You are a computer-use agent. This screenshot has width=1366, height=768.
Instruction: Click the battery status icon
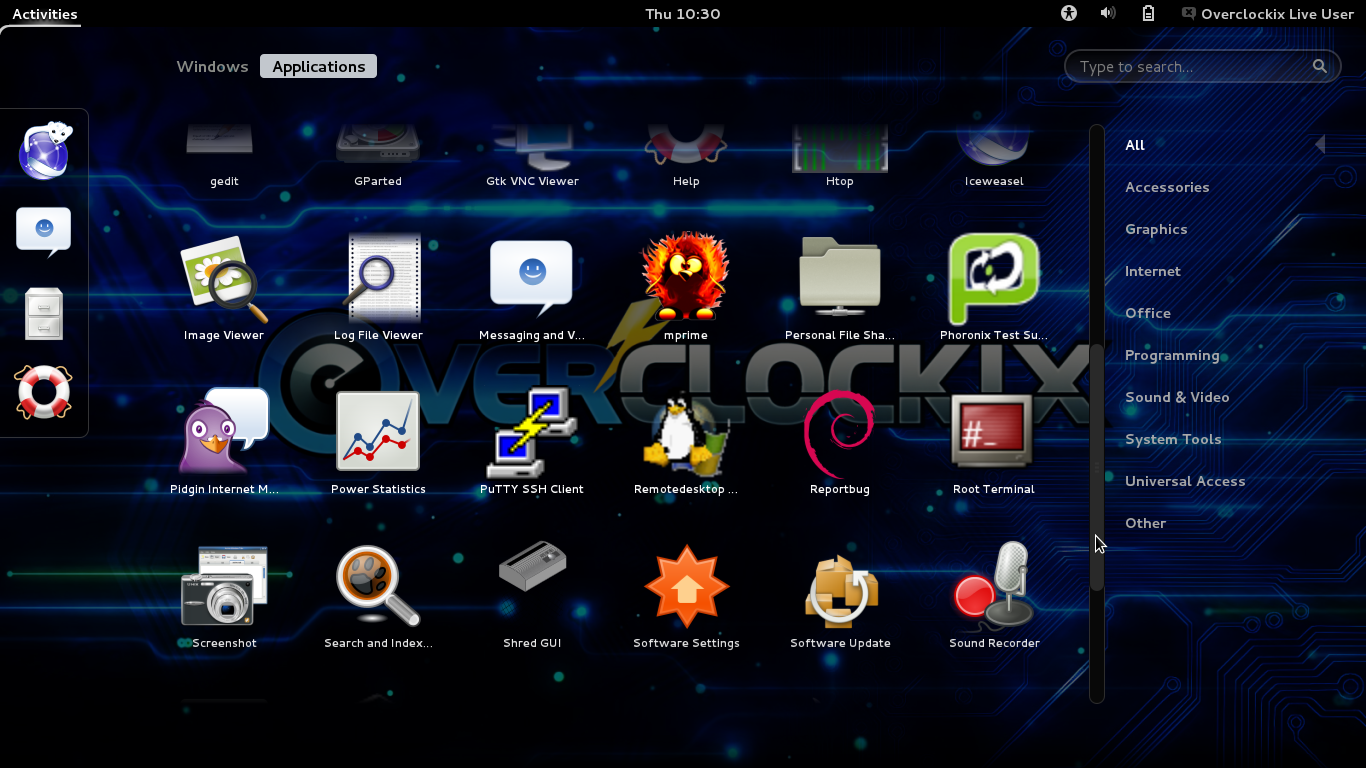[x=1148, y=13]
